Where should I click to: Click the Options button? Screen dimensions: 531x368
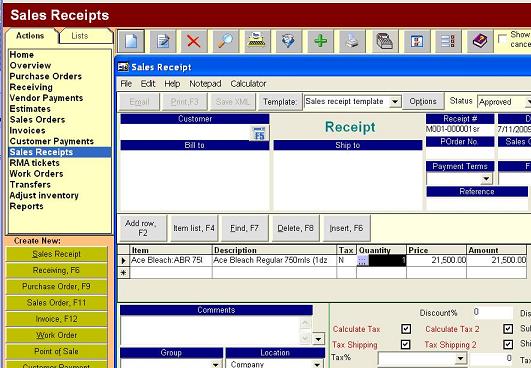423,102
